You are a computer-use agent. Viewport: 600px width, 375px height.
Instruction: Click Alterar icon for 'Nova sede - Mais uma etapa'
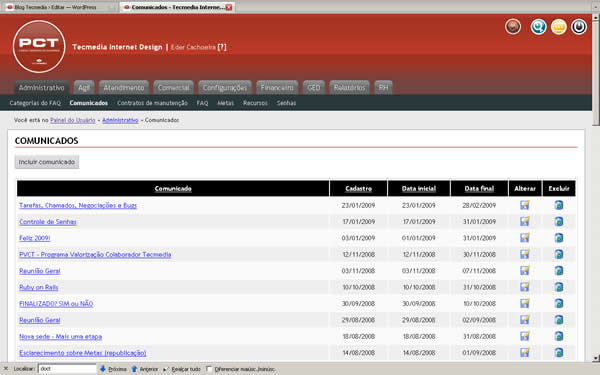coord(525,336)
